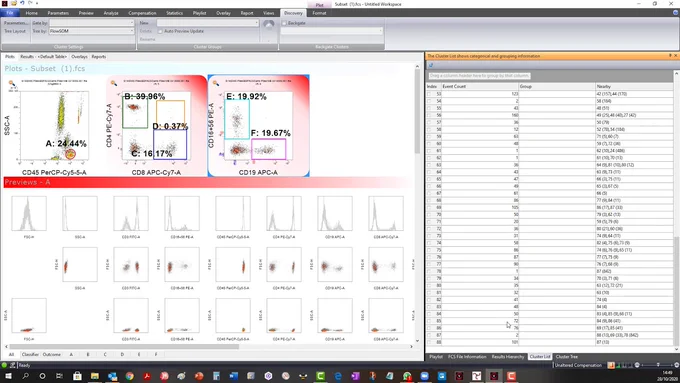Open the Zoom app from the taskbar

pyautogui.click(x=424, y=376)
